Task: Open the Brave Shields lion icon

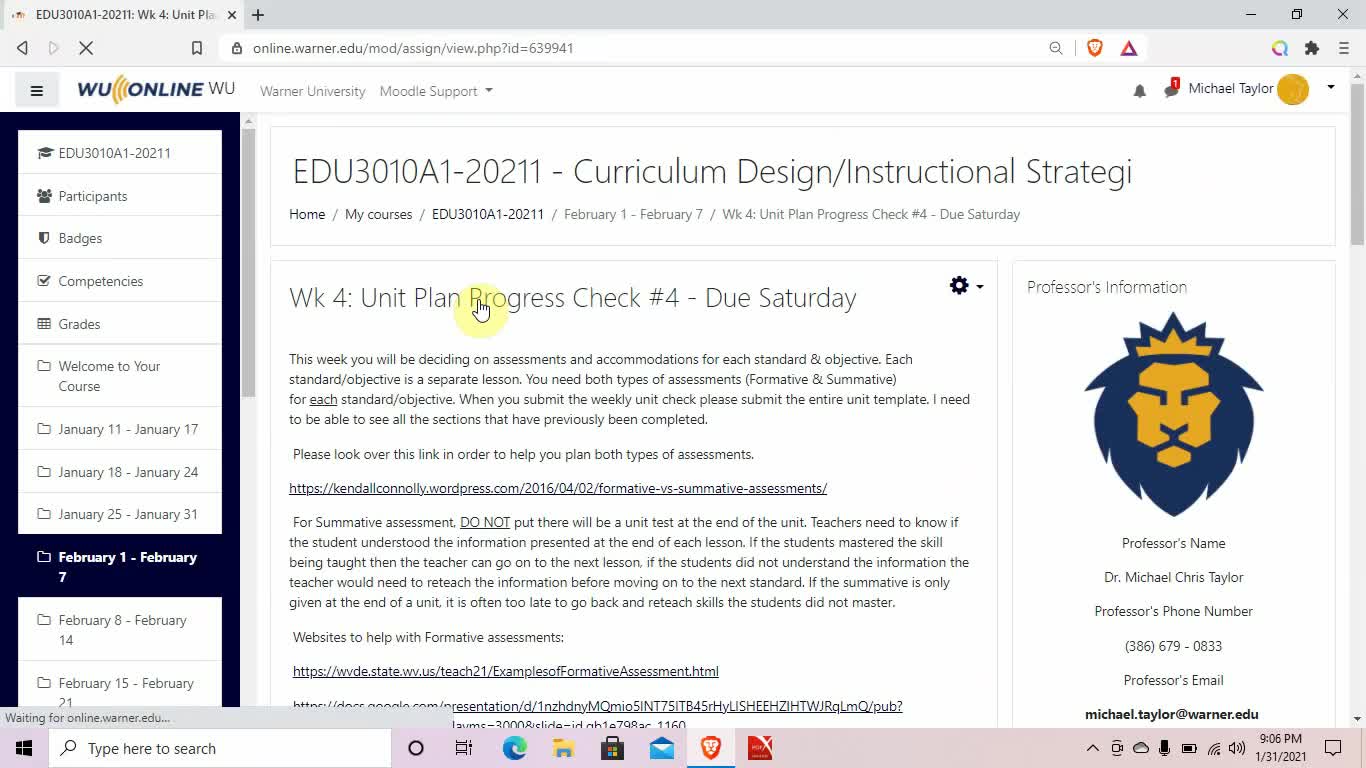Action: (x=1095, y=48)
